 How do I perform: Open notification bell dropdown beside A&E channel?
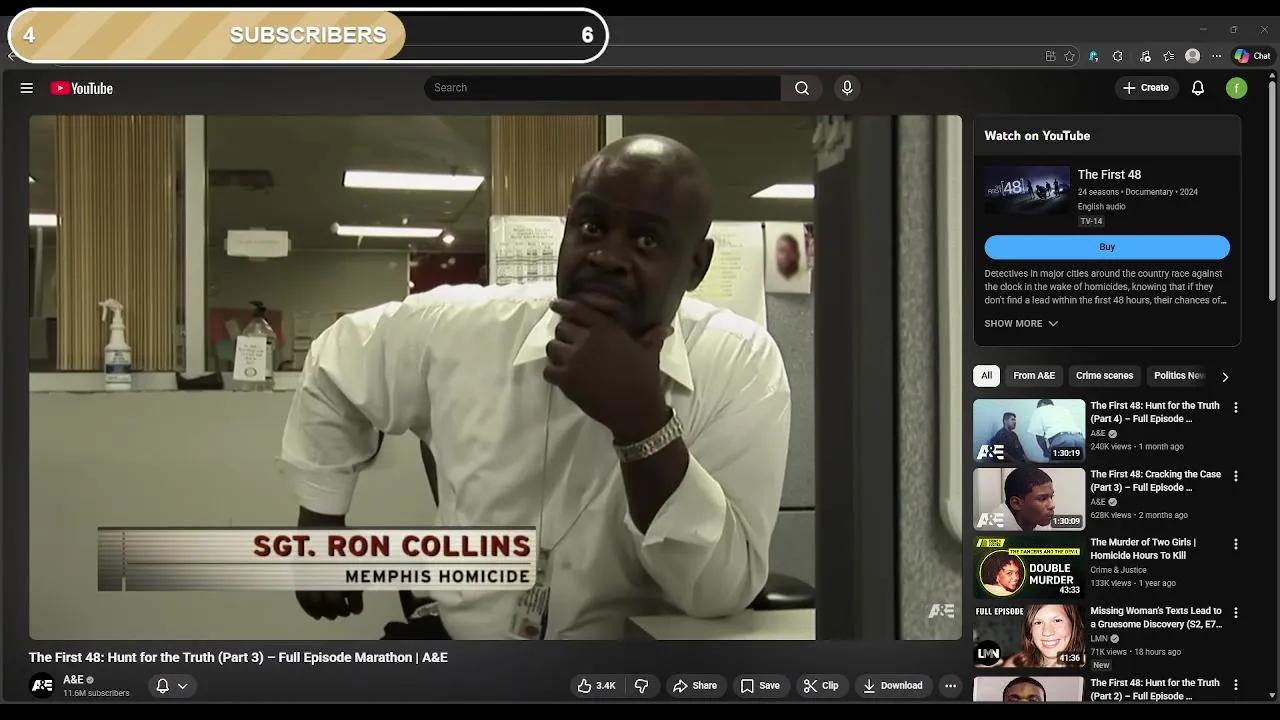(x=172, y=686)
